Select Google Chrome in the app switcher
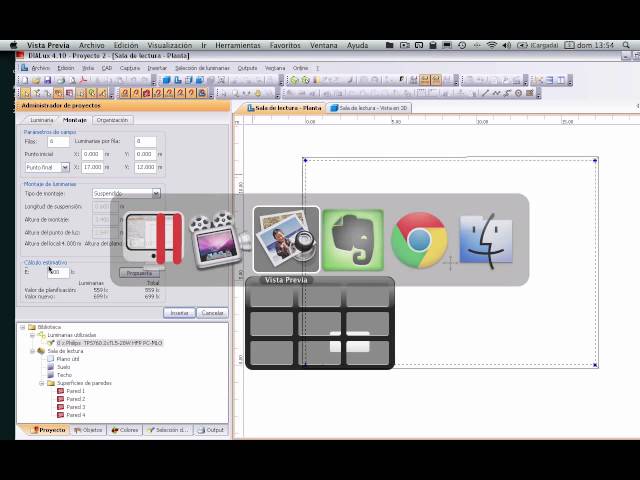640x480 pixels. (419, 240)
